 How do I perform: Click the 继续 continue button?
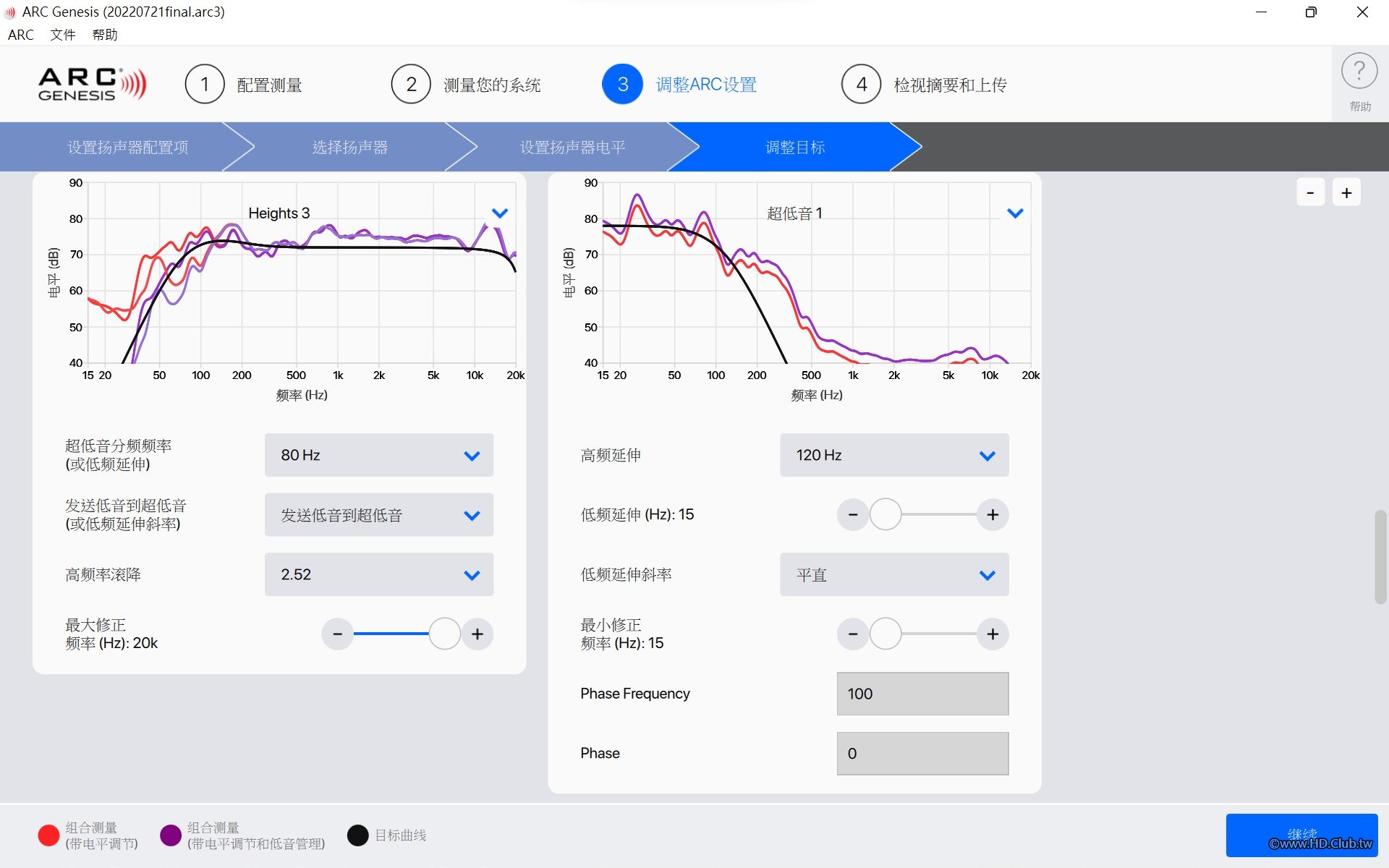[x=1301, y=835]
